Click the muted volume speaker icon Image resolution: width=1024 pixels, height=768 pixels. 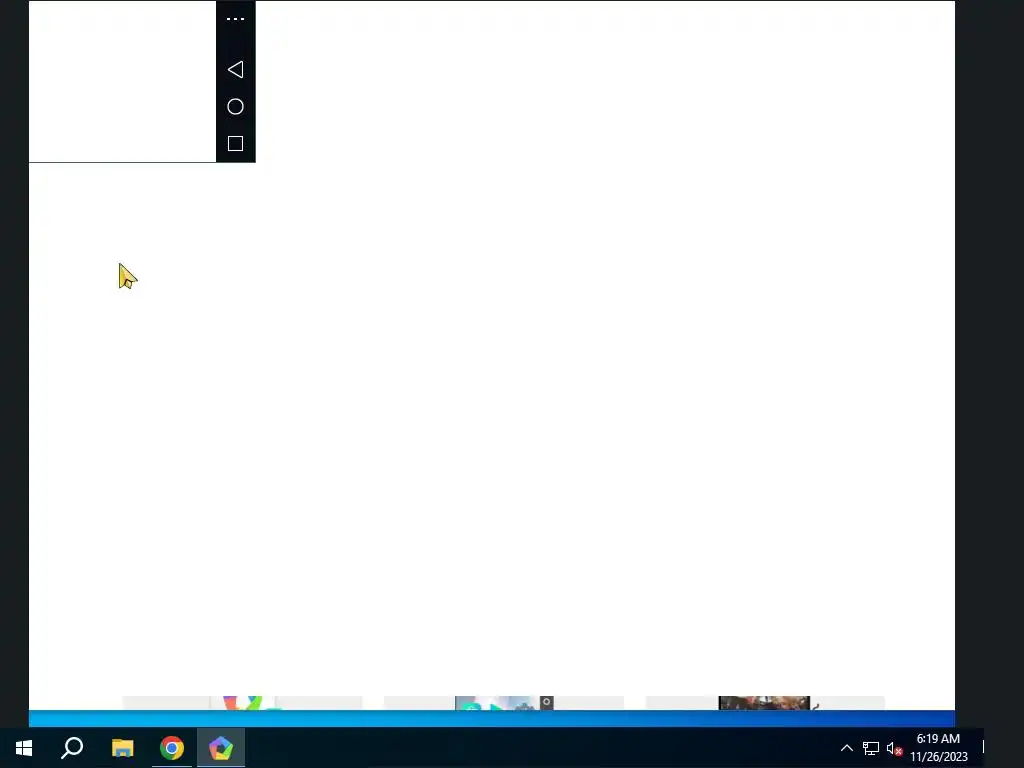pos(894,748)
